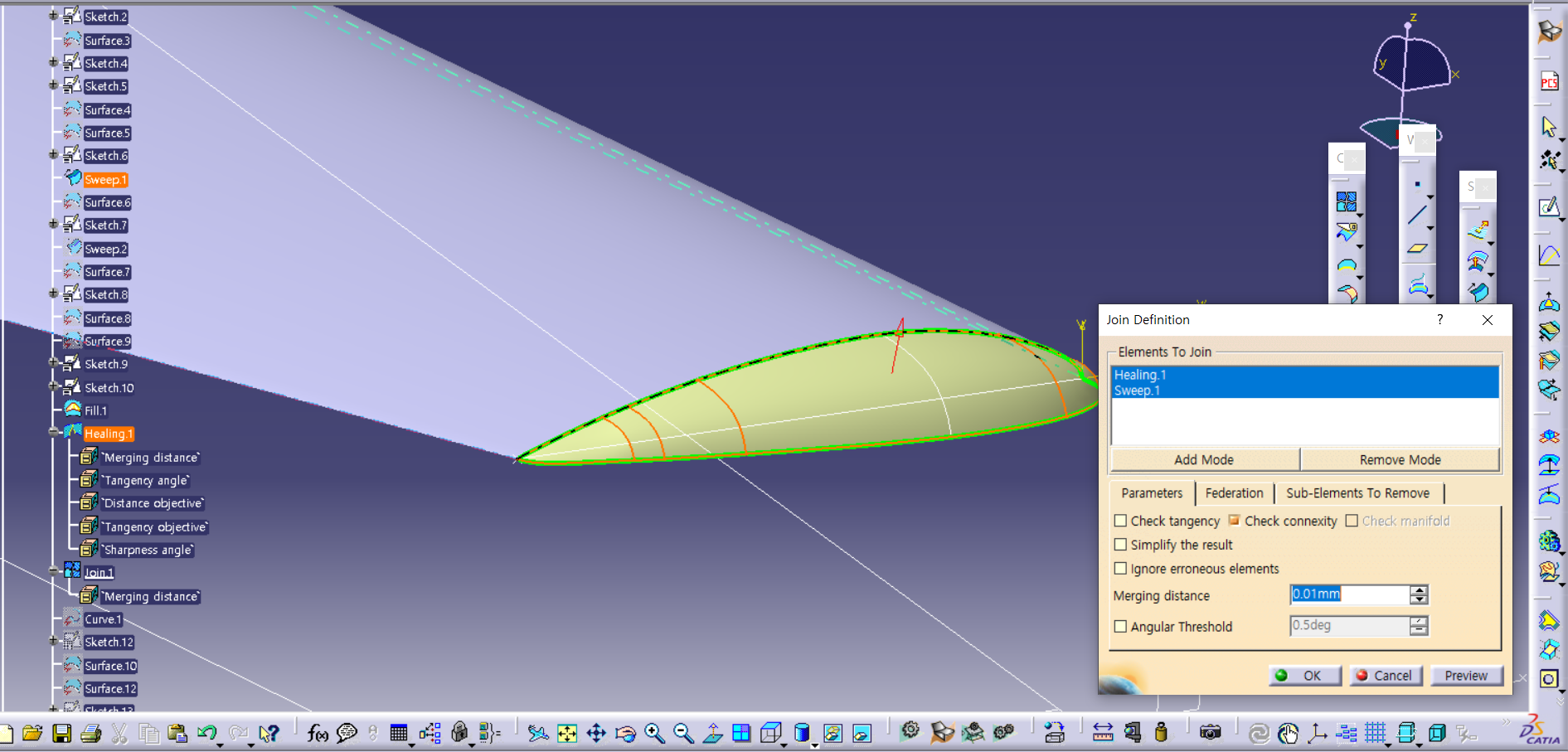Expand the Sketch.10 tree node
This screenshot has width=1568, height=752.
53,386
